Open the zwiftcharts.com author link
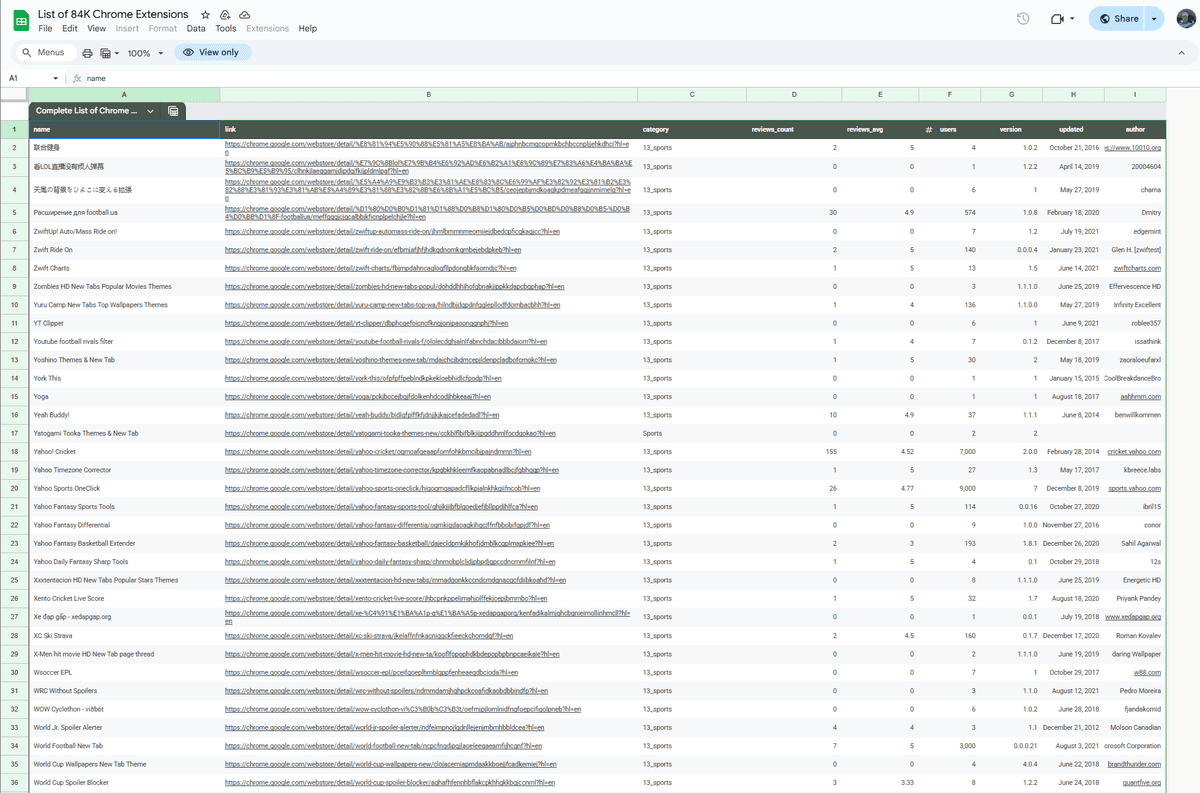Image resolution: width=1200 pixels, height=793 pixels. [x=1137, y=268]
